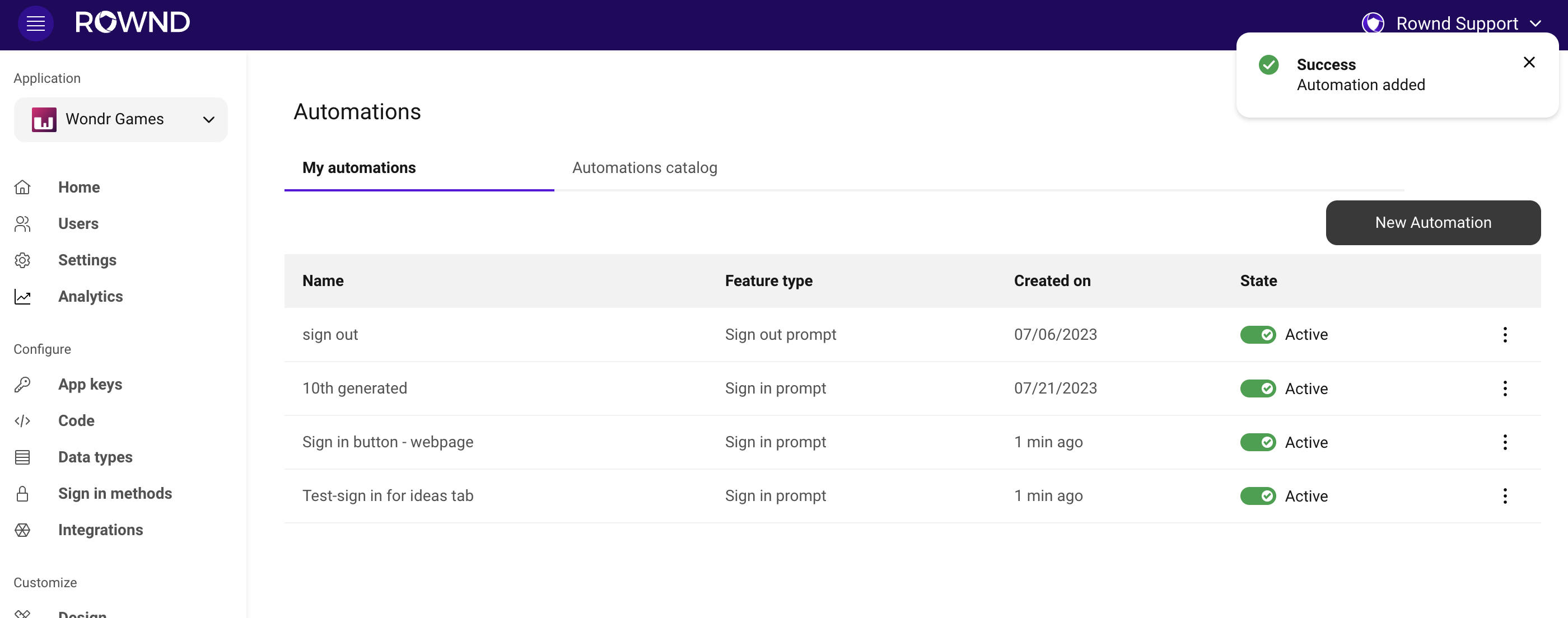Deactivate the 'Sign in button - webpage' automation
This screenshot has width=1568, height=618.
[1258, 442]
